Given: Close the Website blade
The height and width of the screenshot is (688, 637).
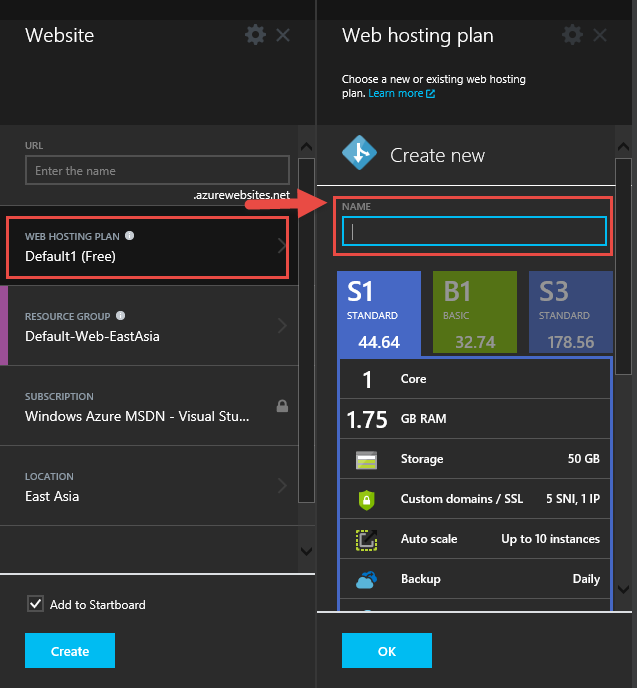Looking at the screenshot, I should [x=283, y=35].
